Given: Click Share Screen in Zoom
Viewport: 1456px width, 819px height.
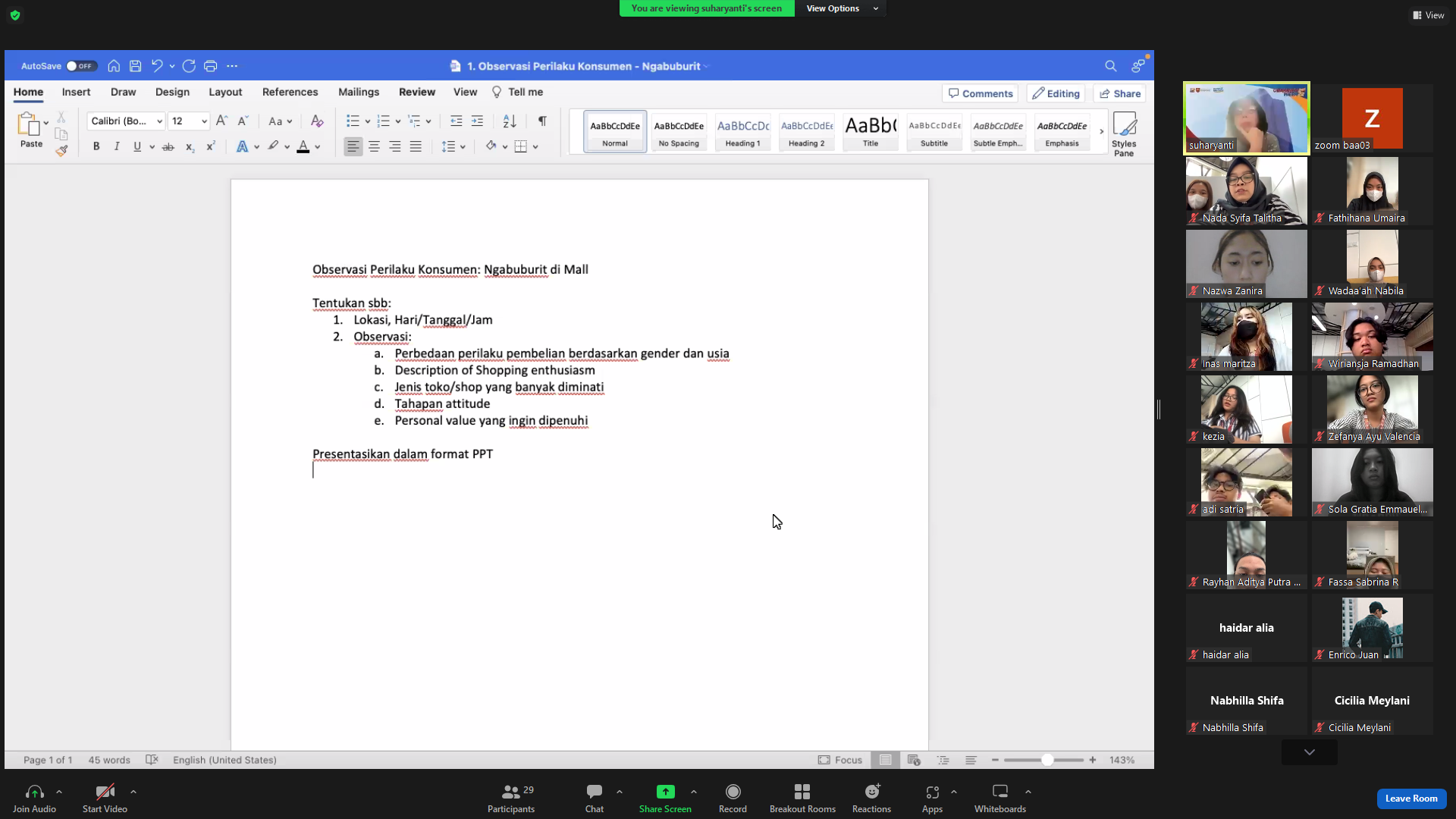Looking at the screenshot, I should [665, 799].
